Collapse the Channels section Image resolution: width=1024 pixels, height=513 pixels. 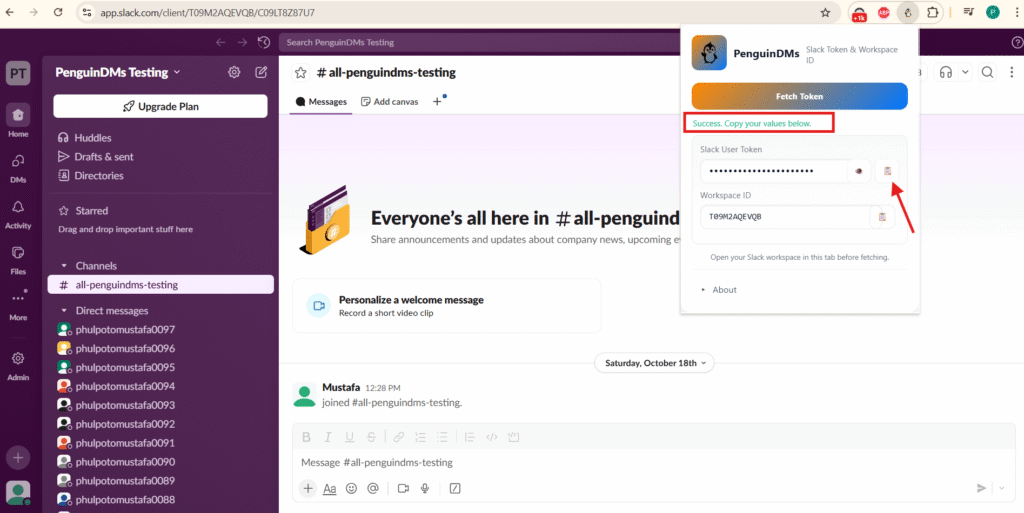pyautogui.click(x=63, y=266)
